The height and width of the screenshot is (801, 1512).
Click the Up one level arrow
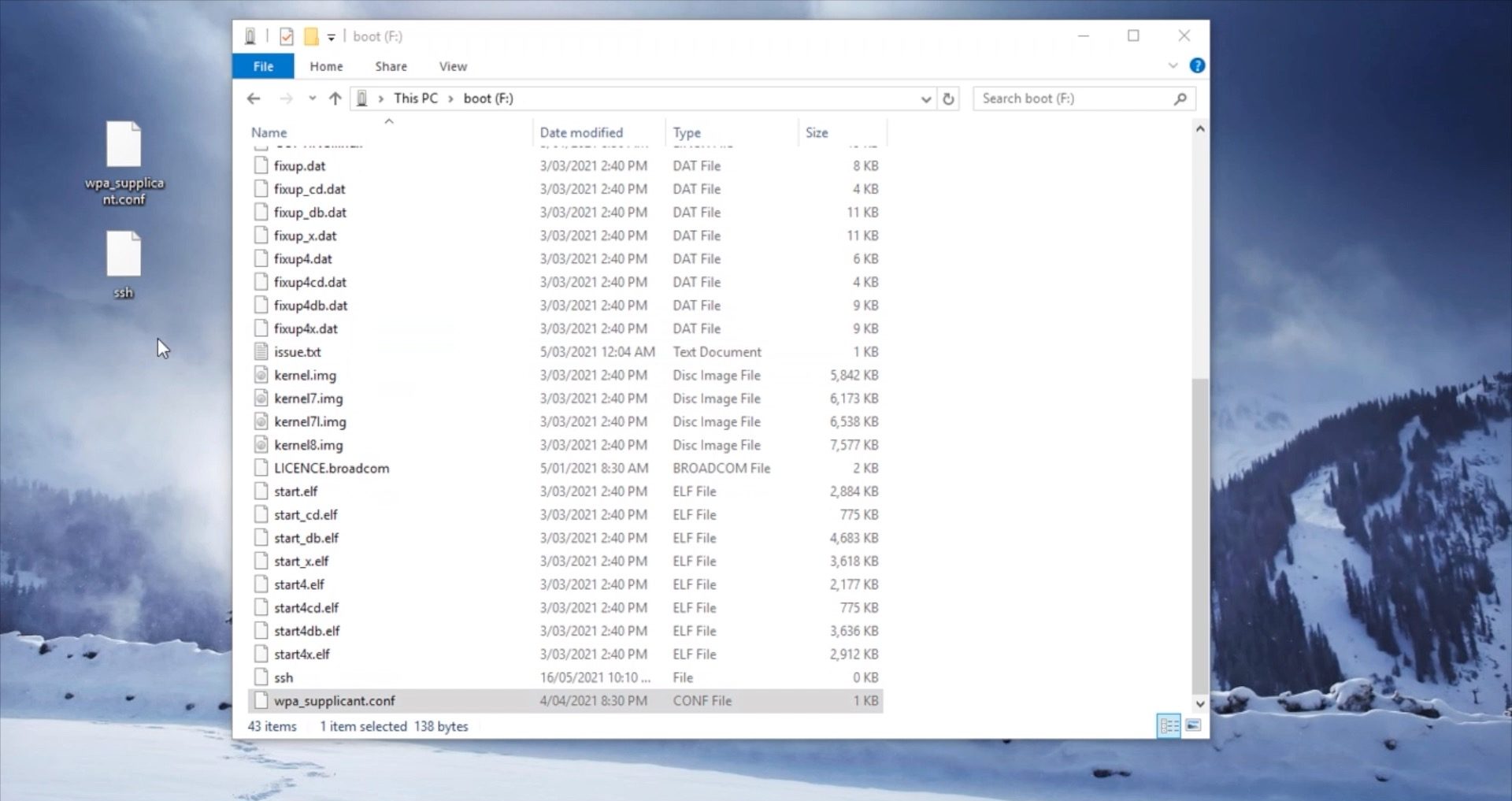[335, 98]
